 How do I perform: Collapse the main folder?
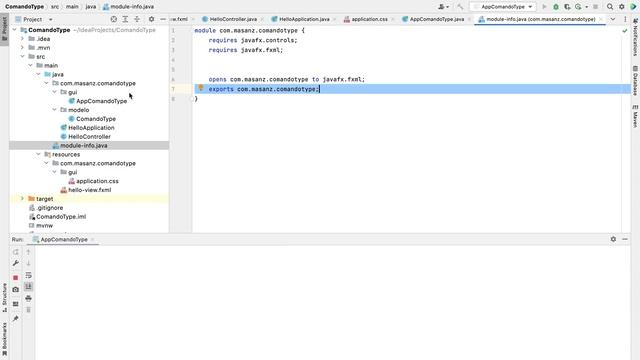click(x=31, y=65)
